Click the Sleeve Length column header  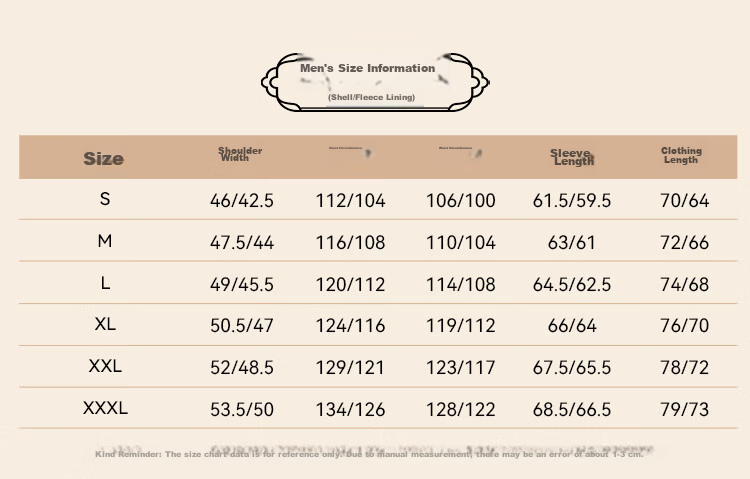coord(572,157)
